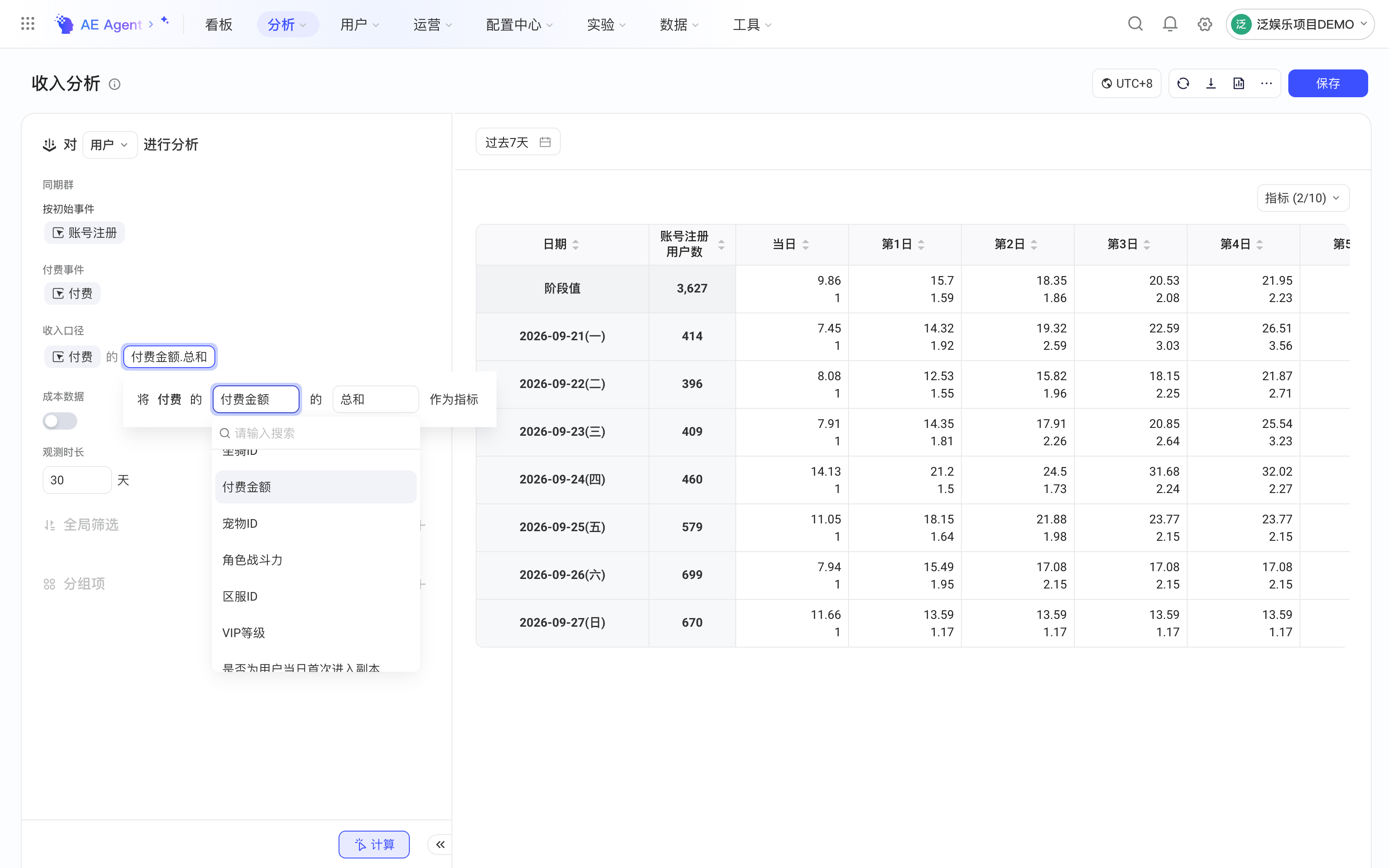Click the 观测时长 days input field
The height and width of the screenshot is (868, 1389).
tap(77, 480)
